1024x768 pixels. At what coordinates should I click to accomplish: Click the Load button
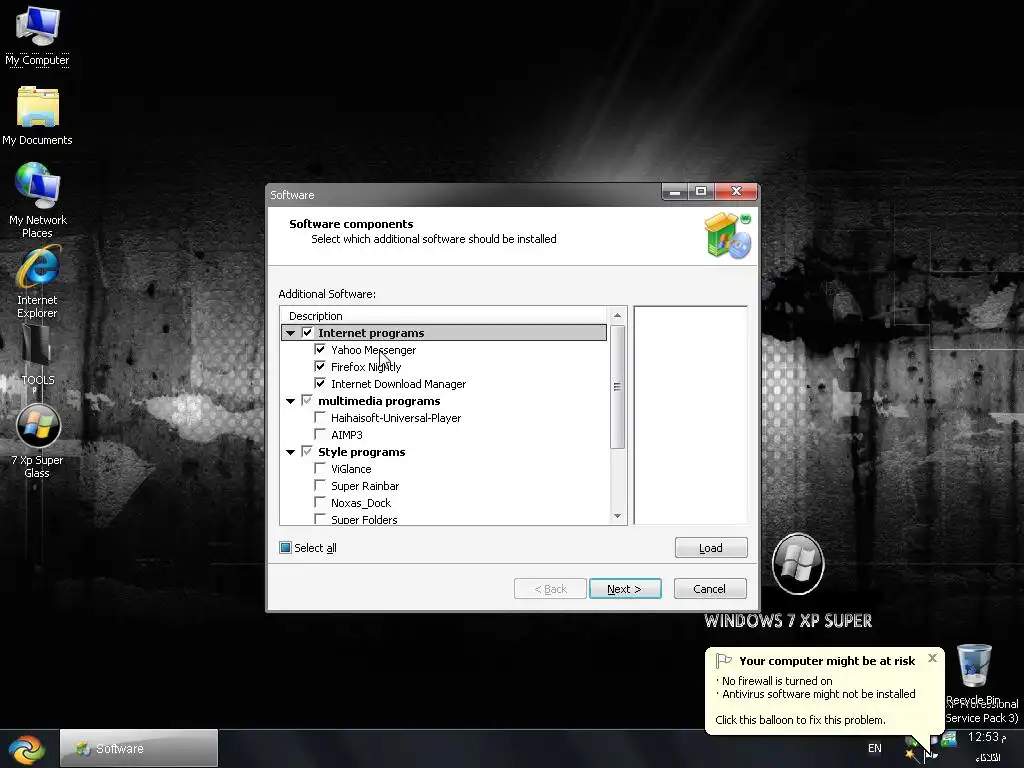pyautogui.click(x=711, y=547)
